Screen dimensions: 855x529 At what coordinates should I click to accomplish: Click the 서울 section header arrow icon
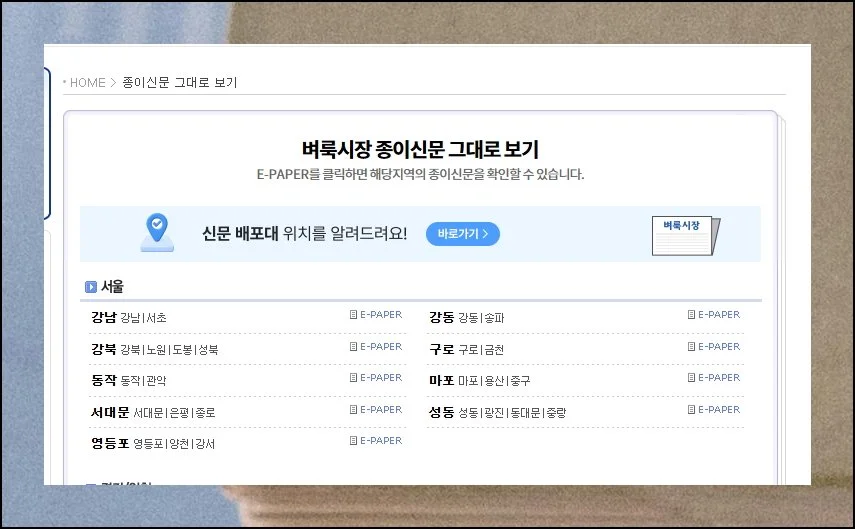(x=91, y=288)
